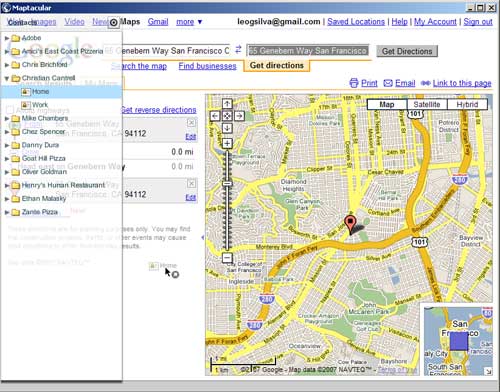Zoom in with the plus button

coord(227,144)
